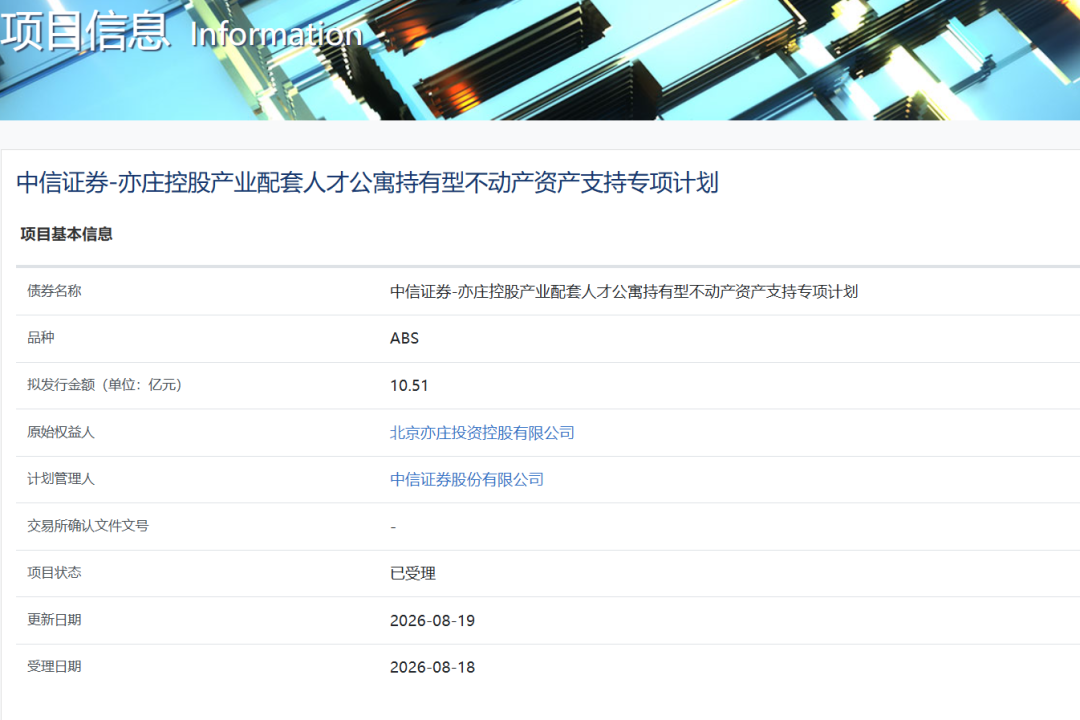
Task: Click the 品种 row label
Action: (x=41, y=338)
